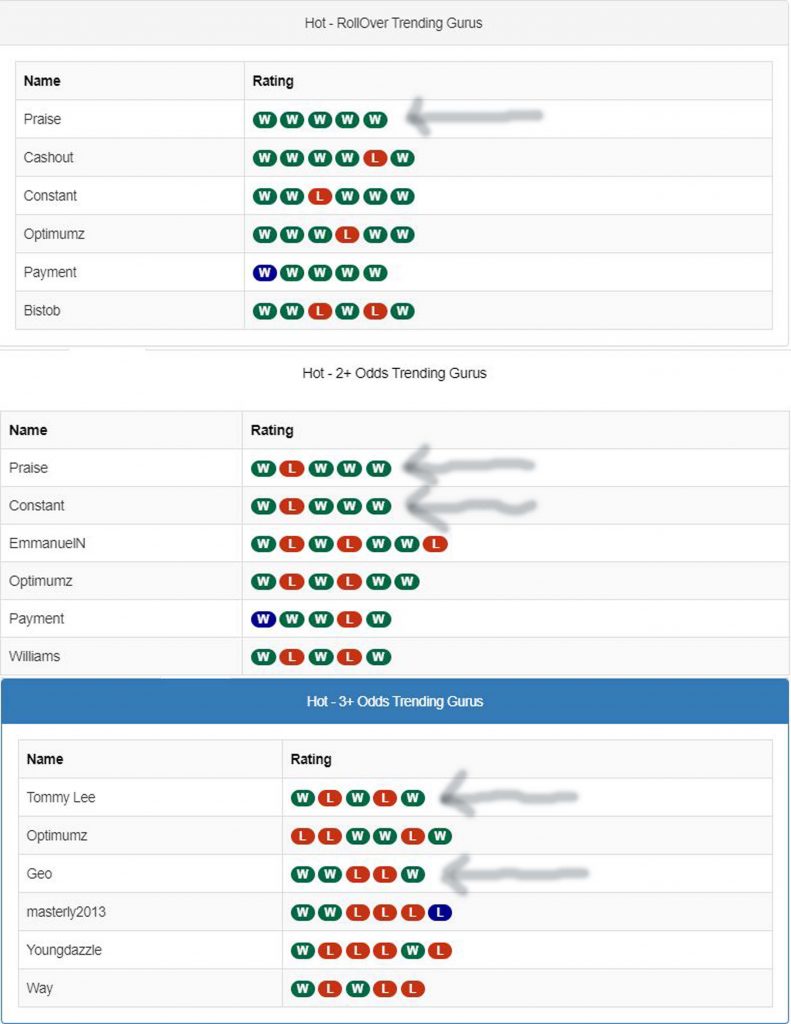Select the blue Hot - 3+ Odds Trending Gurus header
The width and height of the screenshot is (791, 1024).
(x=395, y=701)
